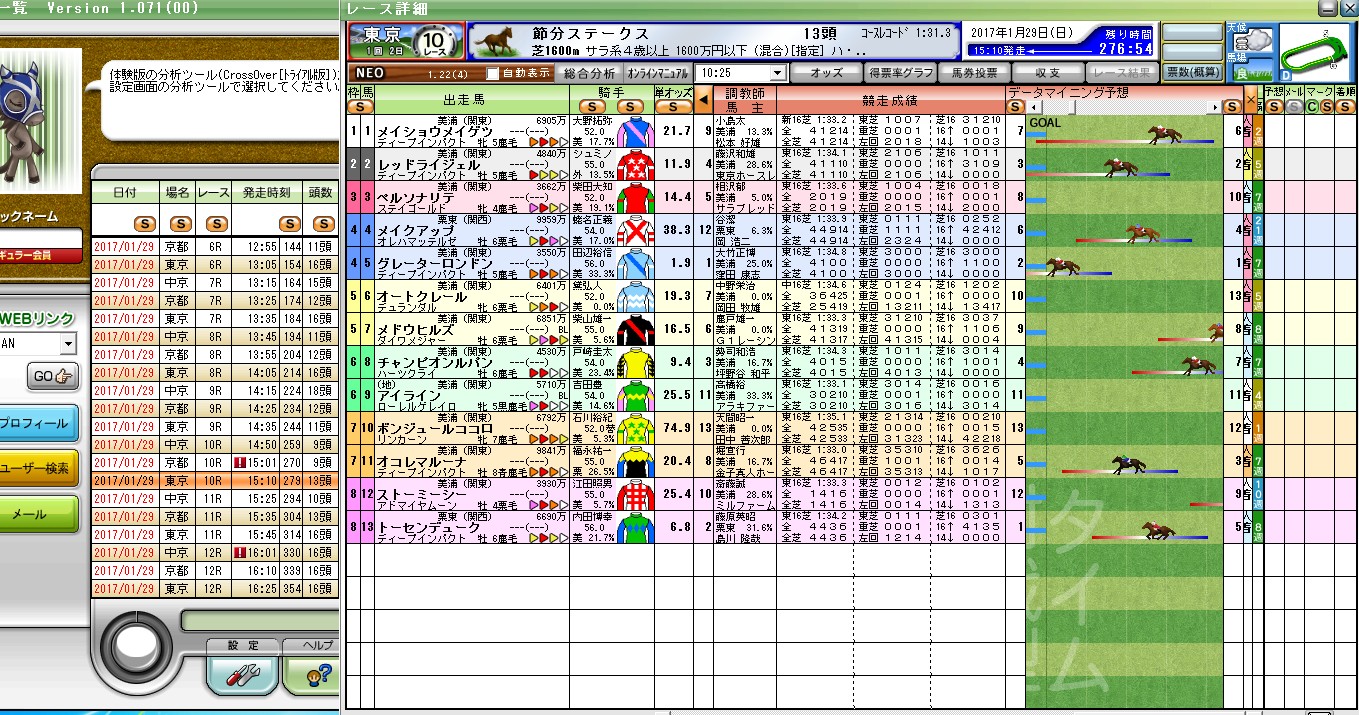Open the help question mark icon

point(320,675)
